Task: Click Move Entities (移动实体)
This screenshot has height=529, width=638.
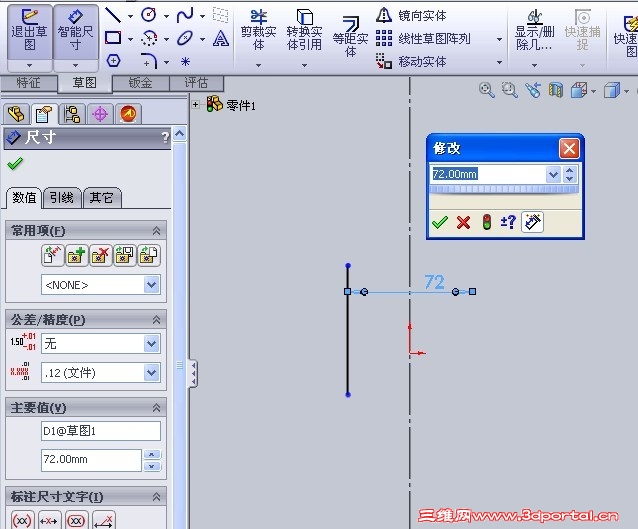Action: [411, 62]
